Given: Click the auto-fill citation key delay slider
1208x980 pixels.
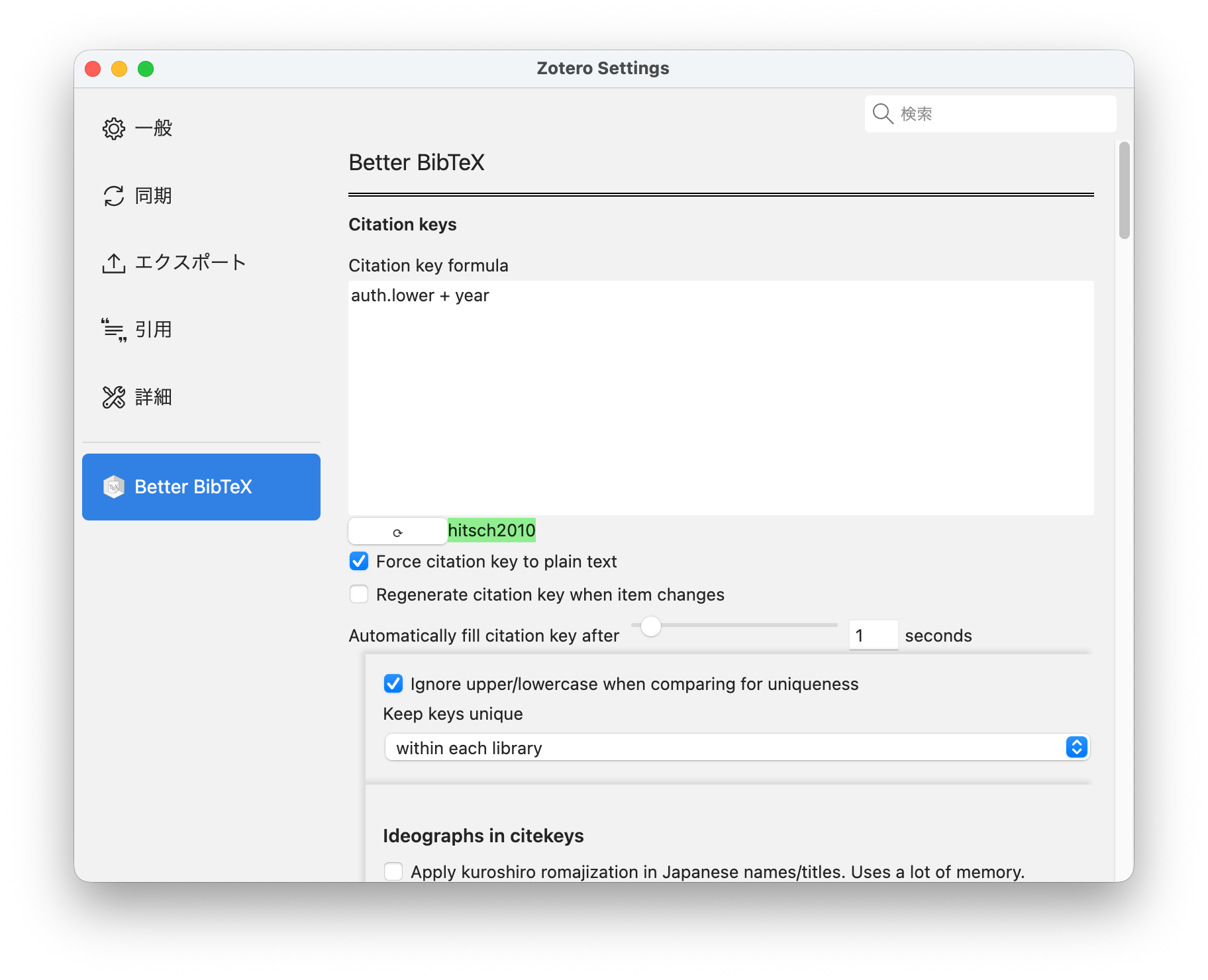Looking at the screenshot, I should pyautogui.click(x=734, y=626).
